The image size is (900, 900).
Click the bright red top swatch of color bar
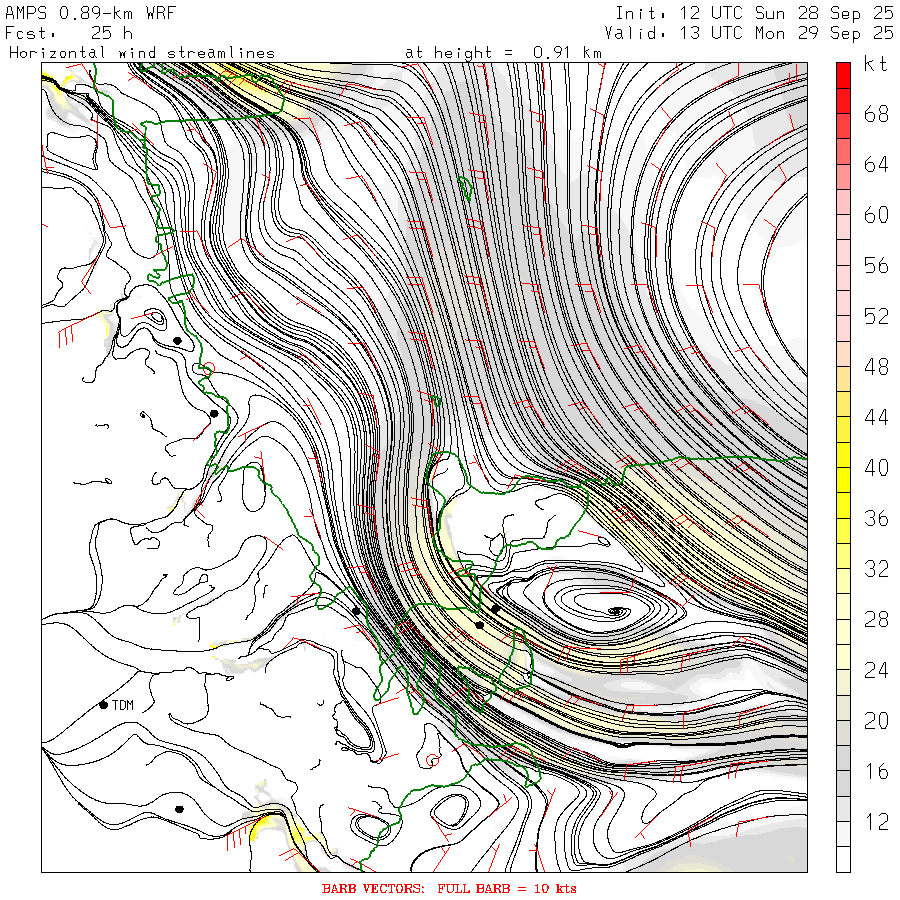pos(843,75)
